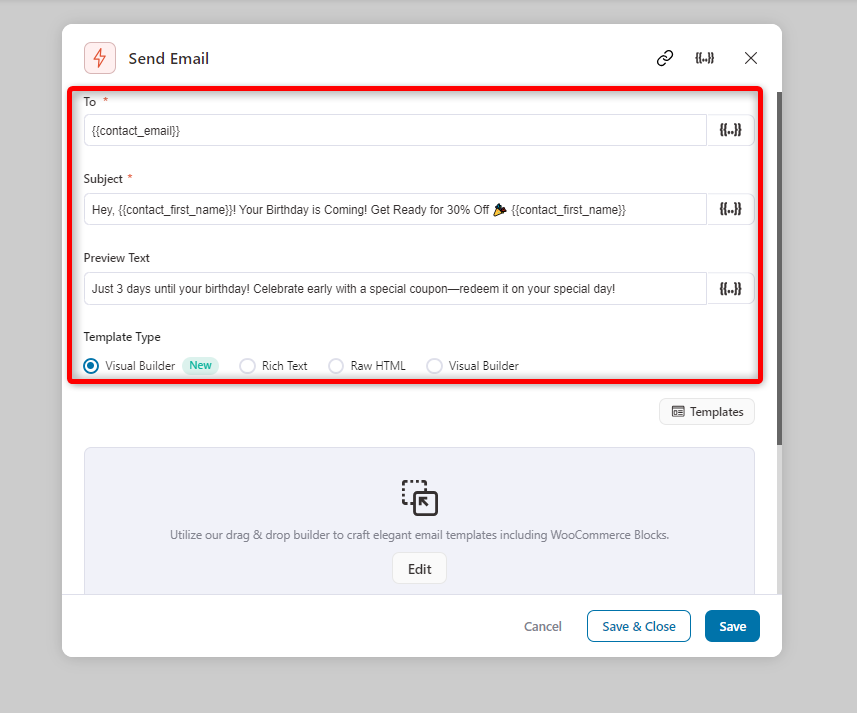Open merge tags icon in the dialog header
The width and height of the screenshot is (857, 713).
point(705,58)
